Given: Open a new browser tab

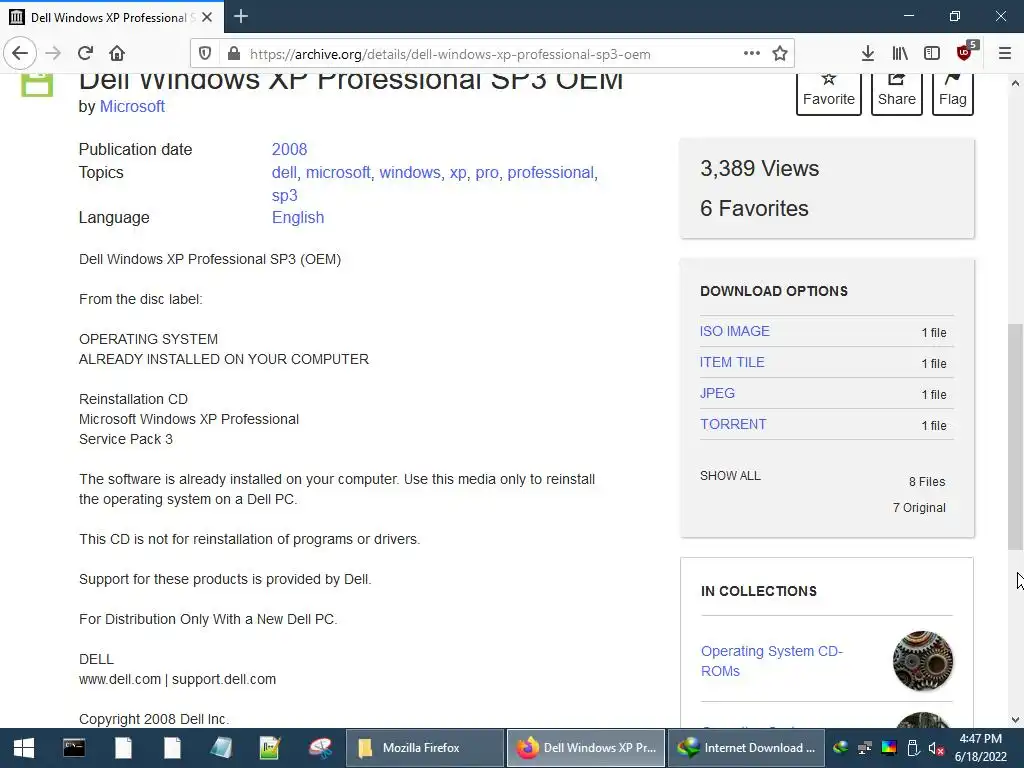Looking at the screenshot, I should [241, 16].
